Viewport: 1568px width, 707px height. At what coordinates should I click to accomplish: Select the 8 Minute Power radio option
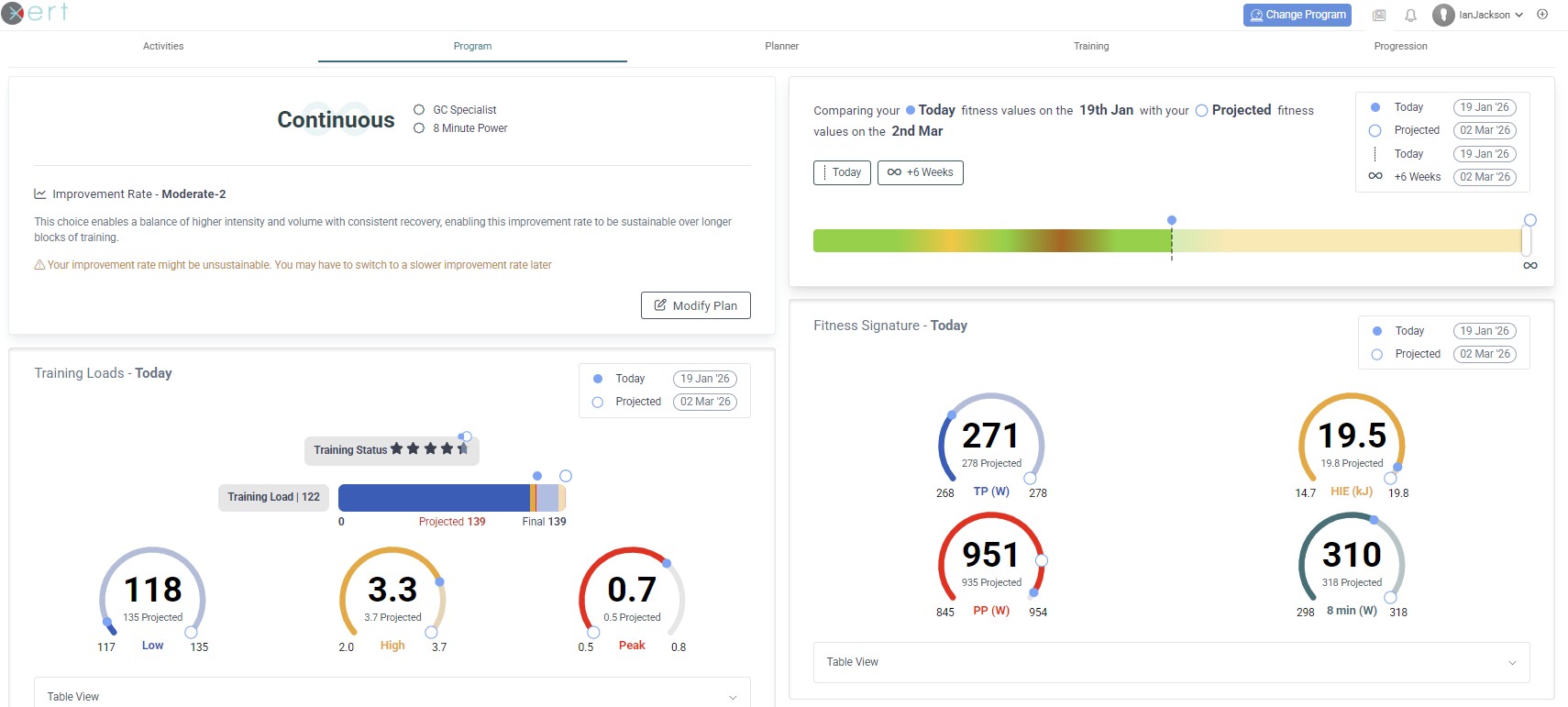pyautogui.click(x=419, y=128)
